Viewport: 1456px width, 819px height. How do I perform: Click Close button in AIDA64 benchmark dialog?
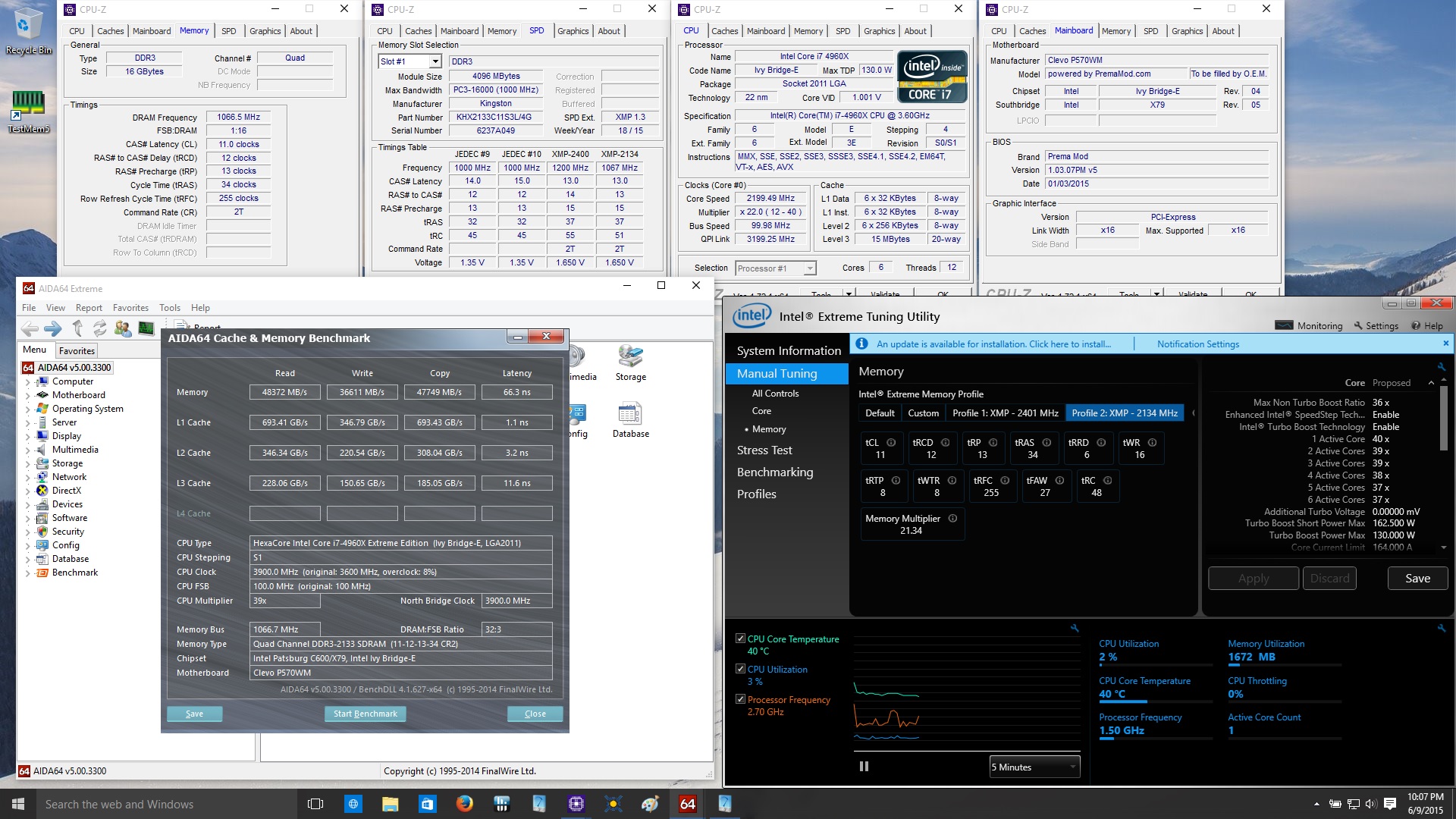pyautogui.click(x=535, y=714)
